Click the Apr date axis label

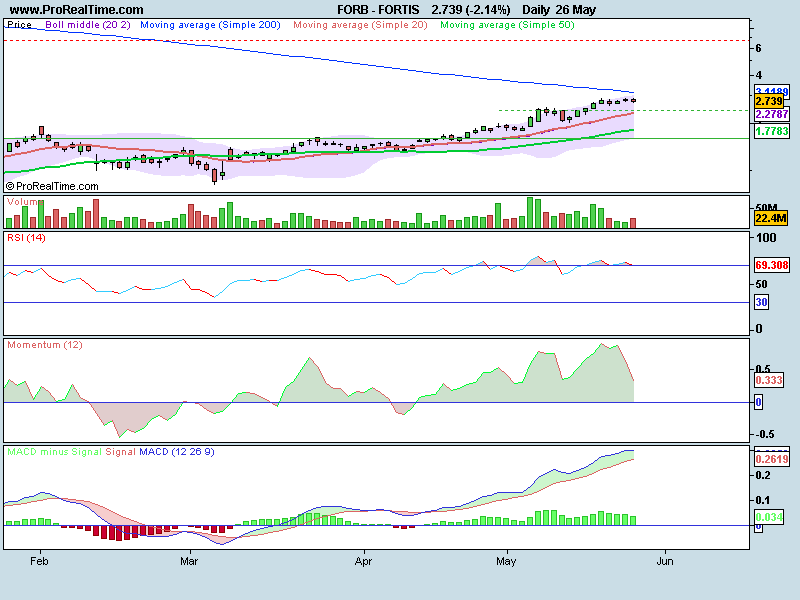363,562
